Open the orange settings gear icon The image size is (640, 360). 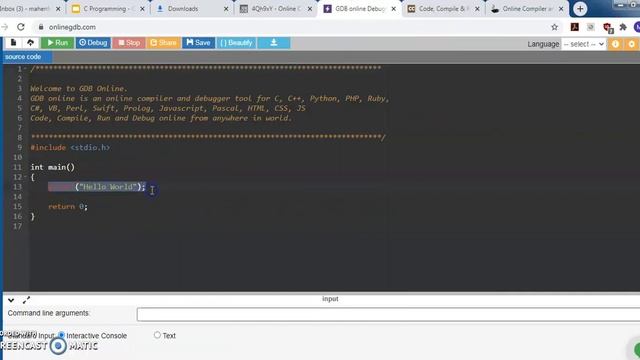click(x=631, y=44)
